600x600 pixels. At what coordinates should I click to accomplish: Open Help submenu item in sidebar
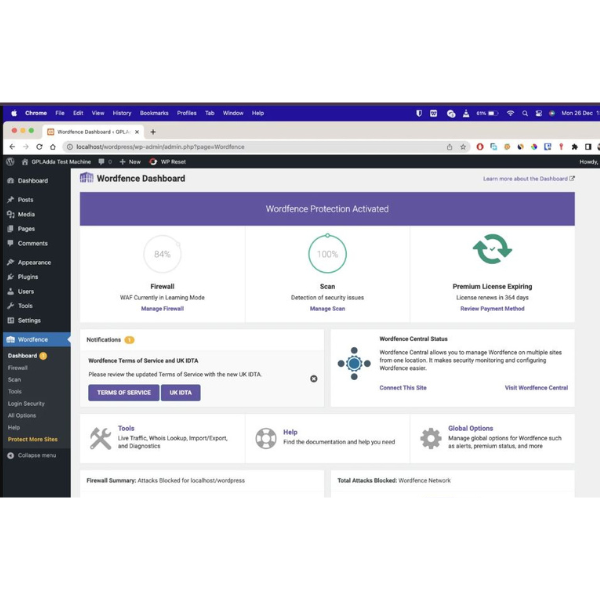pos(14,428)
